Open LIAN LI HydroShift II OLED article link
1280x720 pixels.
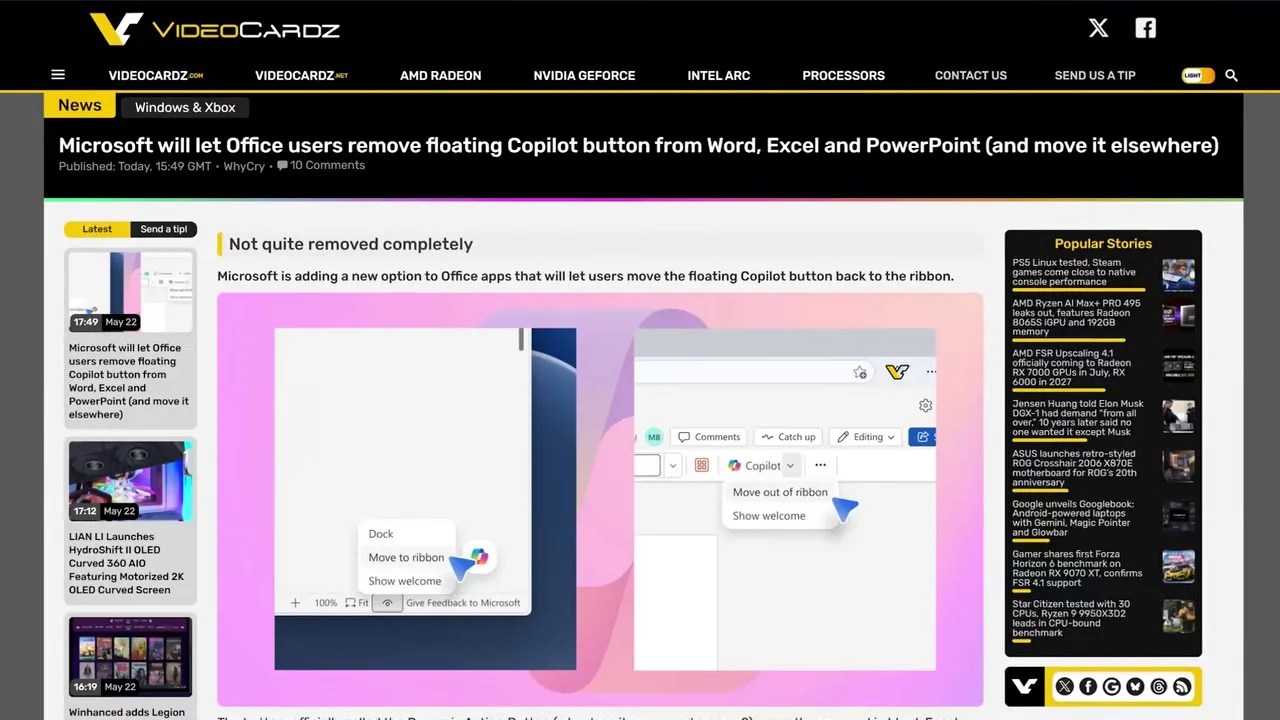click(x=127, y=563)
